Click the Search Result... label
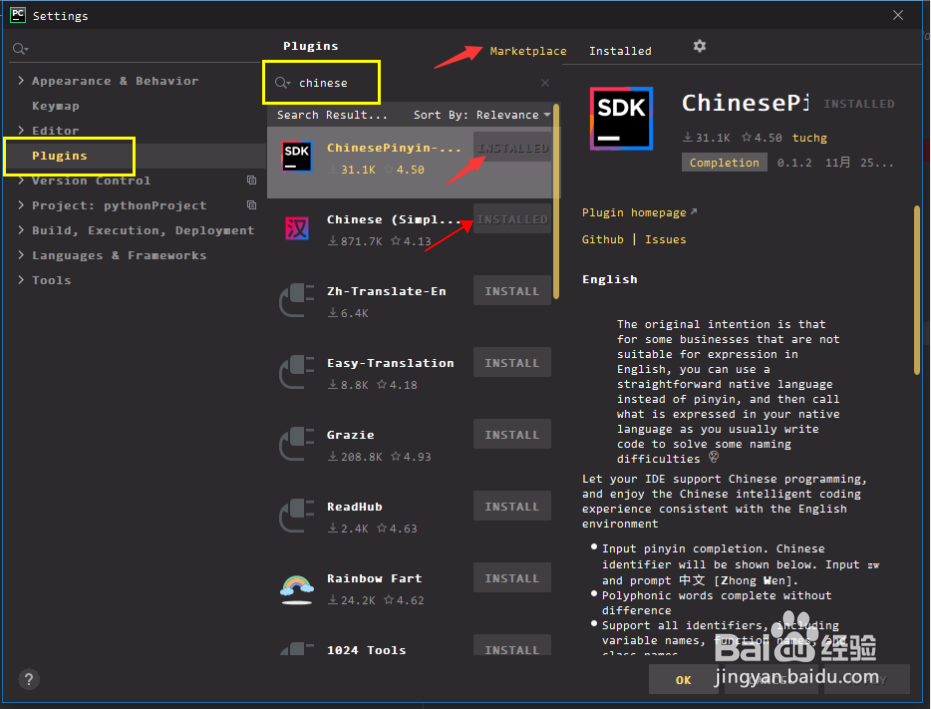Screen dimensions: 931x709 (x=332, y=115)
